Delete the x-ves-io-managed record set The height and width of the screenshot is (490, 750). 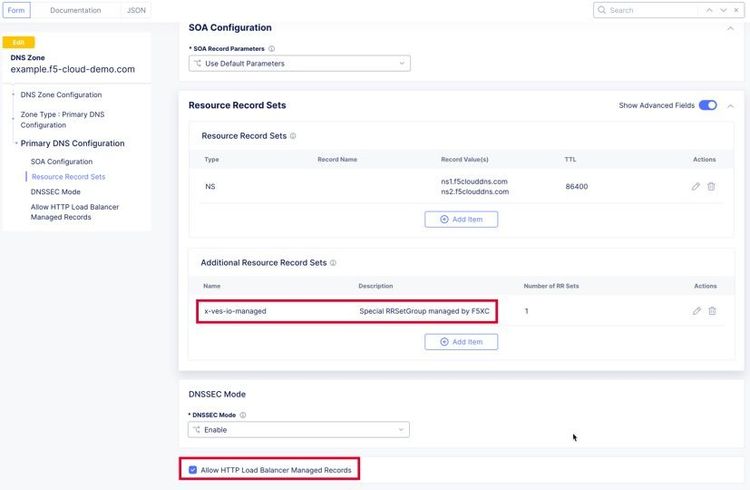click(x=712, y=311)
